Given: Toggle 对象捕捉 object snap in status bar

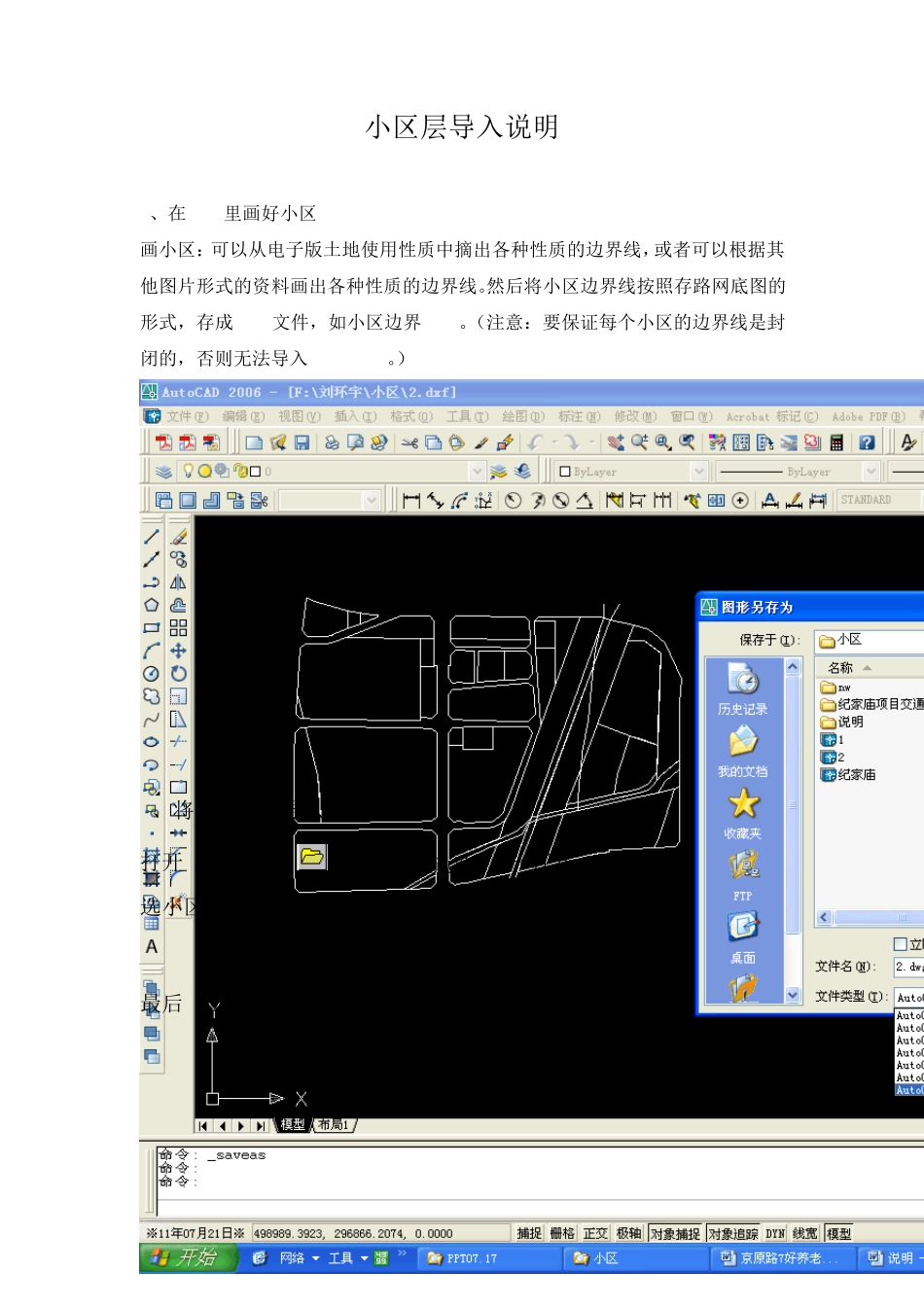Looking at the screenshot, I should [x=674, y=1233].
